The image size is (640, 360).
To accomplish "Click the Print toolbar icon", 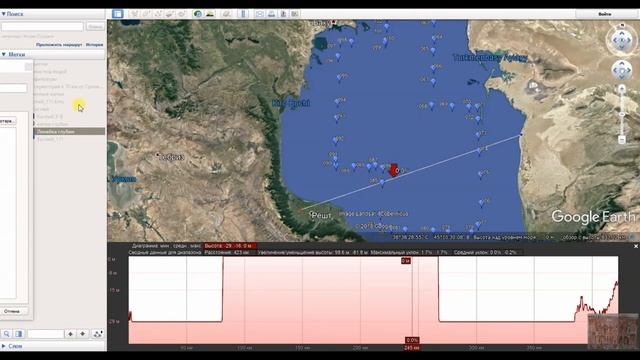I will pos(271,14).
